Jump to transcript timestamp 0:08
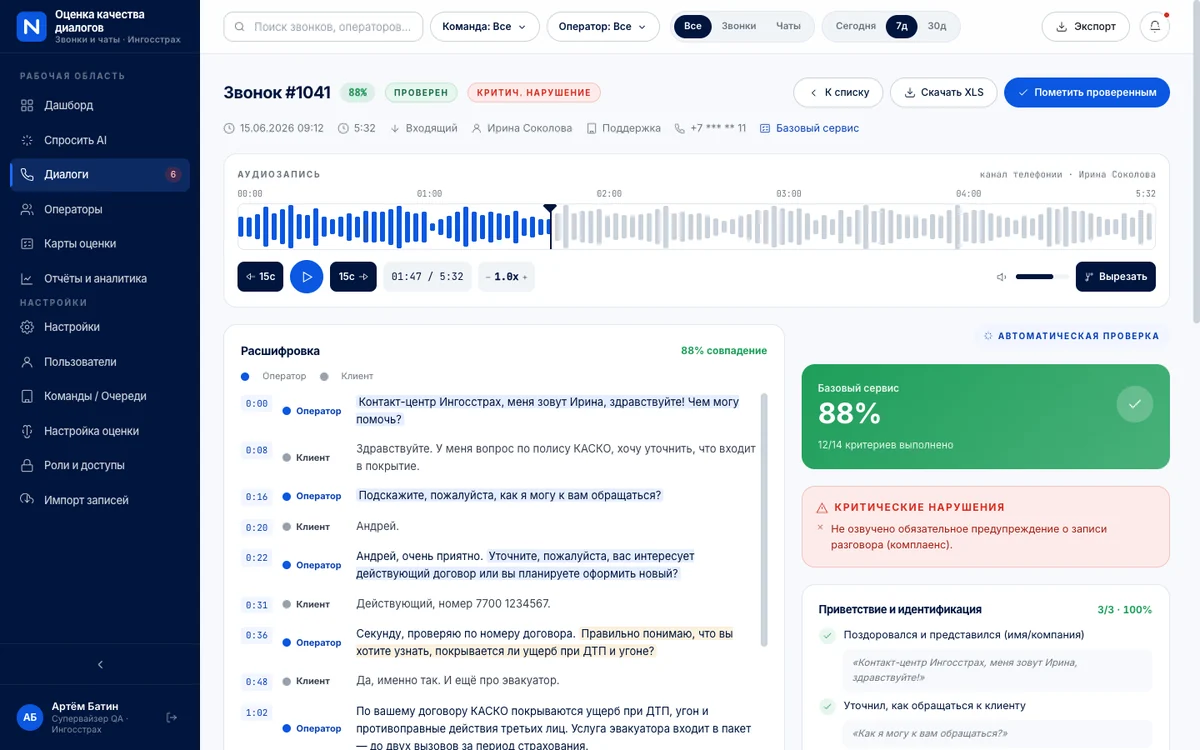Viewport: 1200px width, 750px height. (x=256, y=451)
